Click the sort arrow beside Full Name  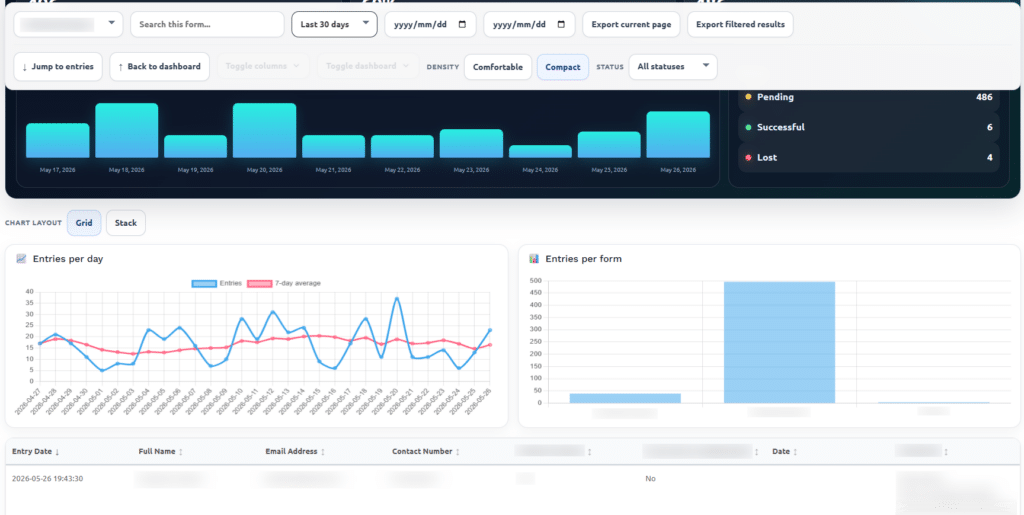pos(180,452)
